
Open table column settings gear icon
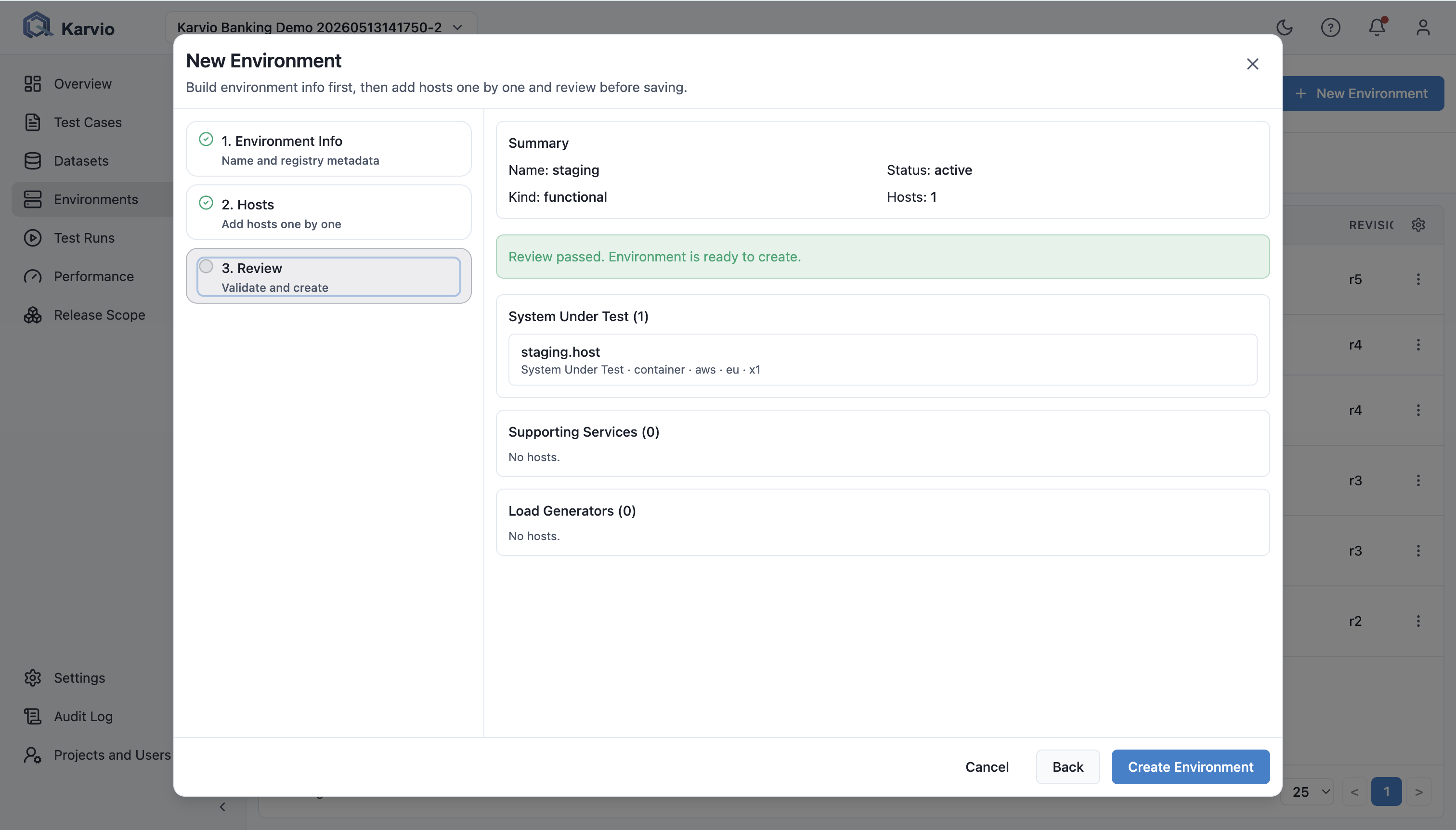click(1418, 225)
